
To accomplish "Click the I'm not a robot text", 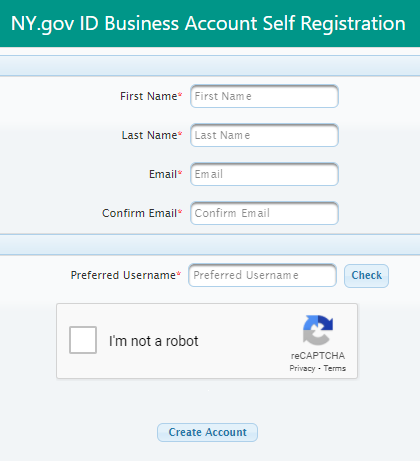I will 153,341.
